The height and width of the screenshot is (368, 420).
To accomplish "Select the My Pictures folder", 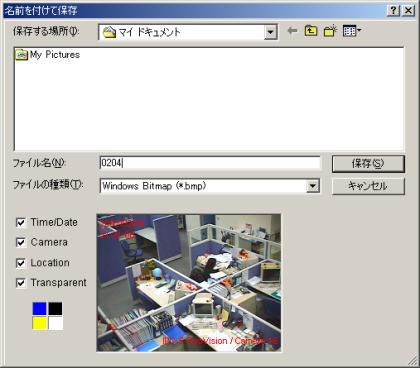I will click(x=48, y=55).
